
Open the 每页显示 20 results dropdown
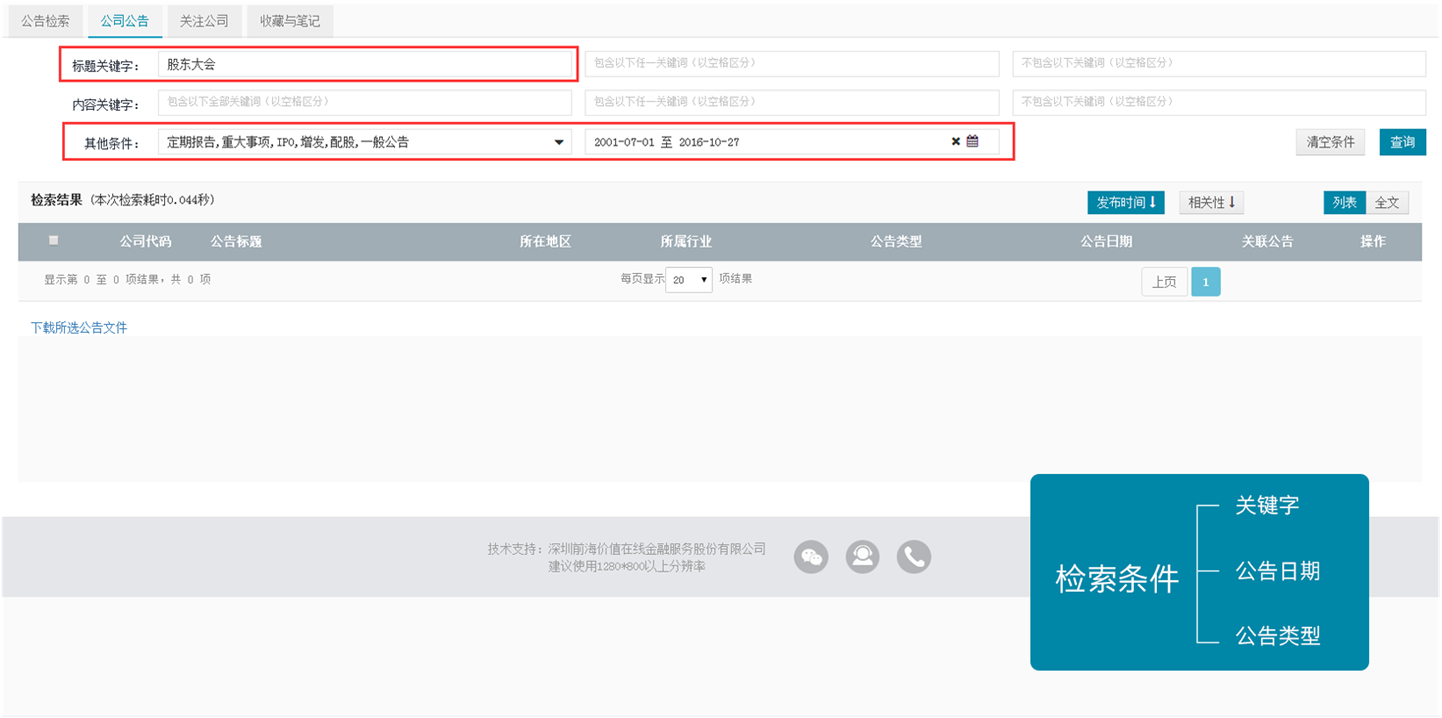689,280
